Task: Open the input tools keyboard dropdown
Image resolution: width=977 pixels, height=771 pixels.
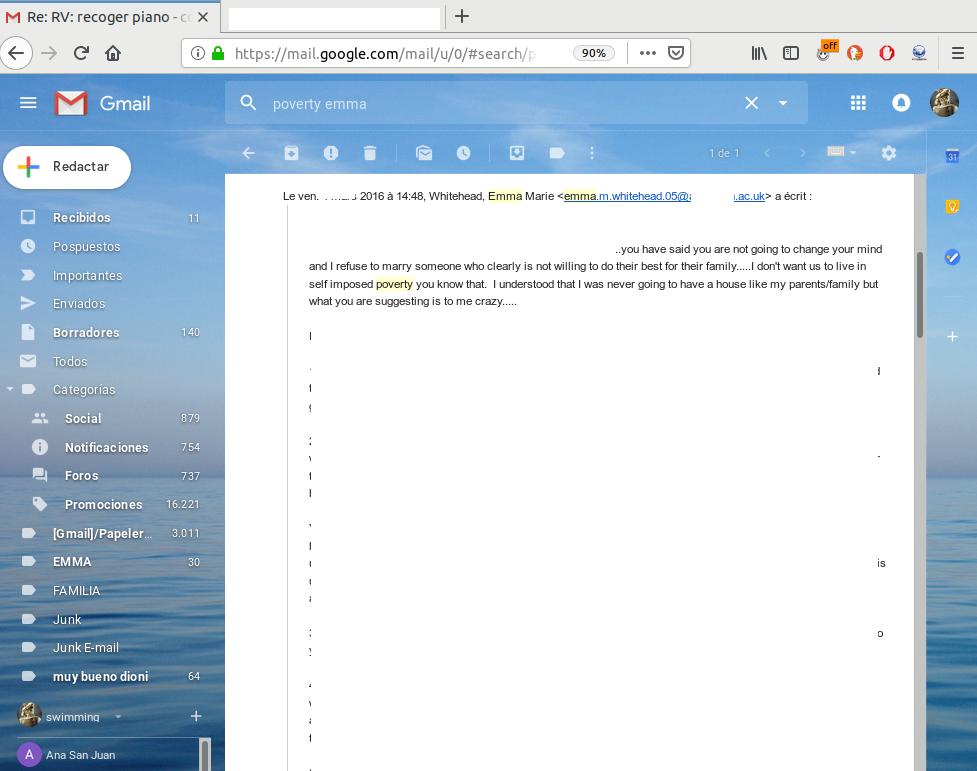Action: click(x=841, y=153)
